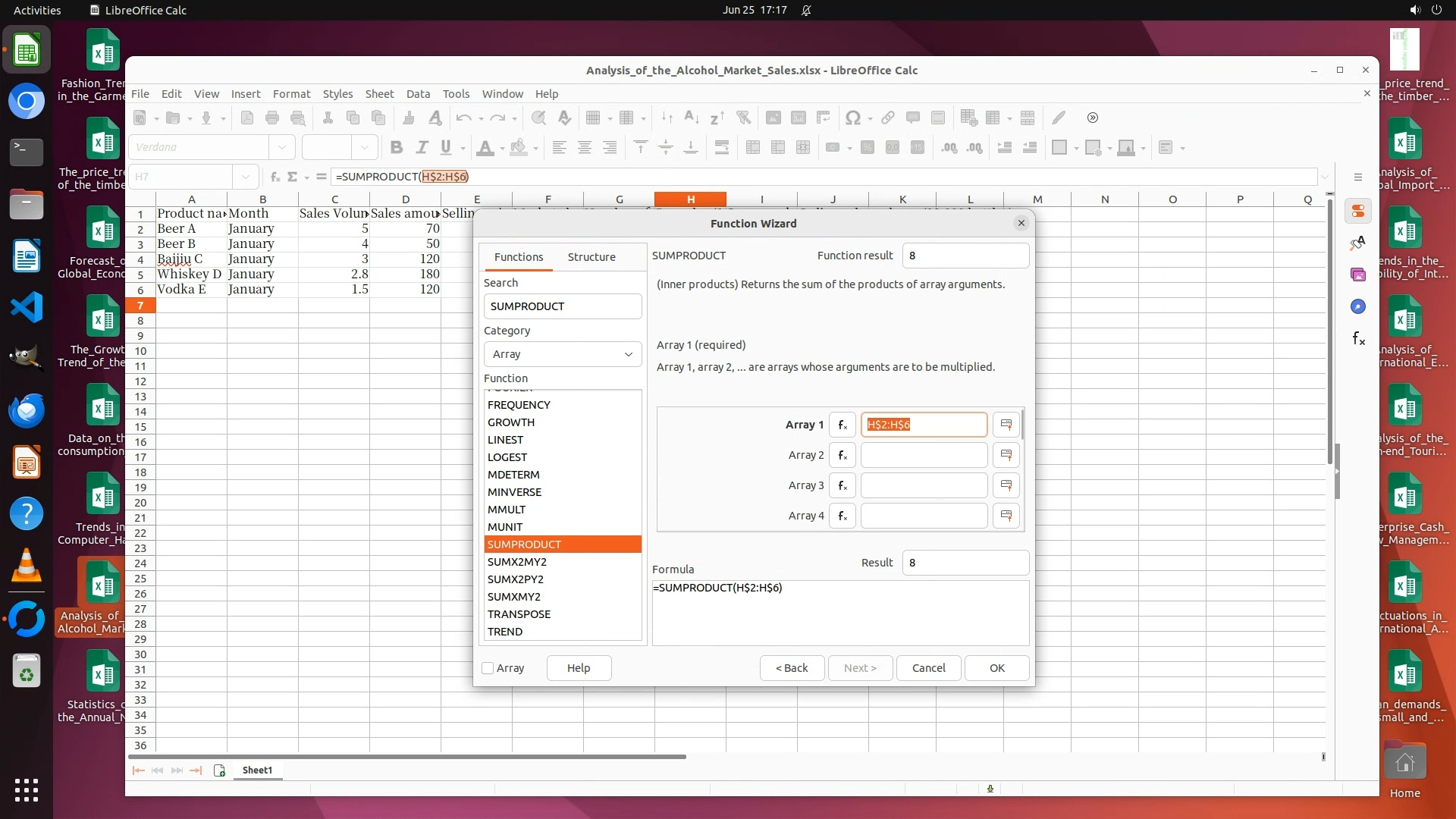Open the sidebar Properties panel icon
Image resolution: width=1456 pixels, height=819 pixels.
(1358, 211)
